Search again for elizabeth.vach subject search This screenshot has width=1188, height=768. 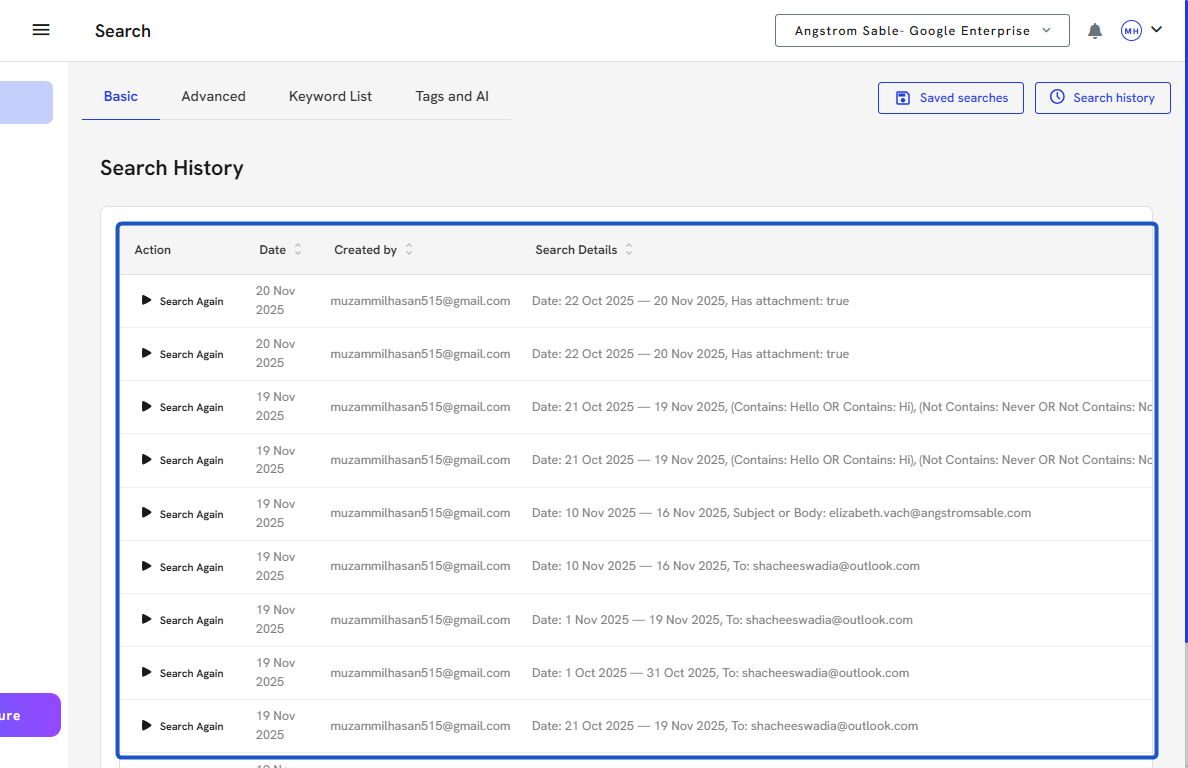coord(182,514)
